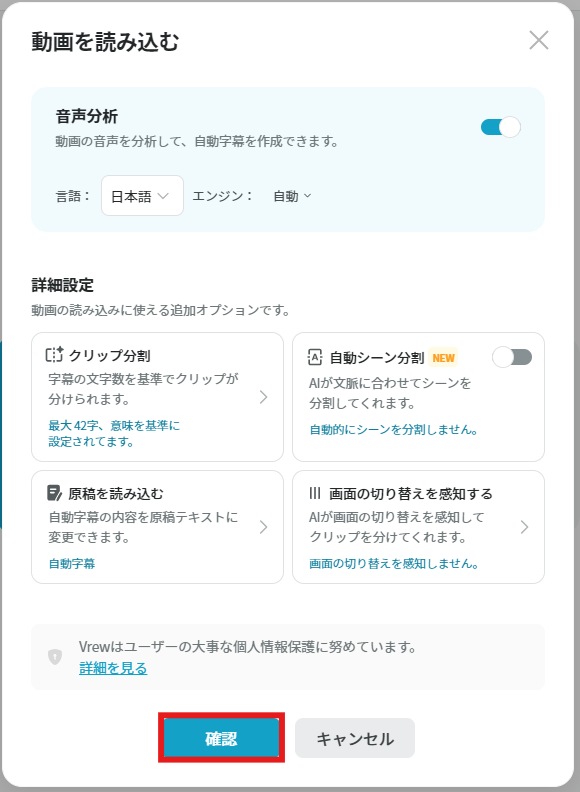This screenshot has height=792, width=580.
Task: Click the script document icon beside 原稿を読み込む
Action: coord(54,493)
